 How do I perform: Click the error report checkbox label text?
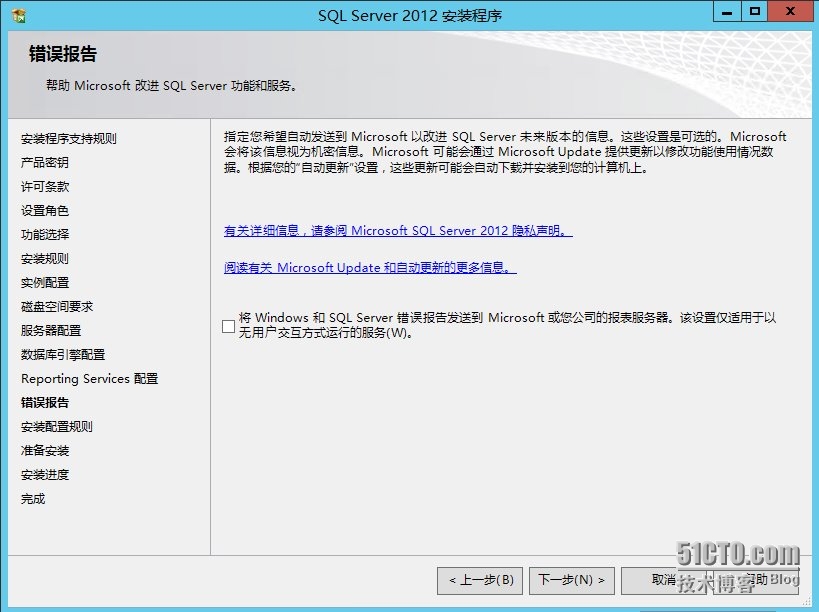(507, 325)
